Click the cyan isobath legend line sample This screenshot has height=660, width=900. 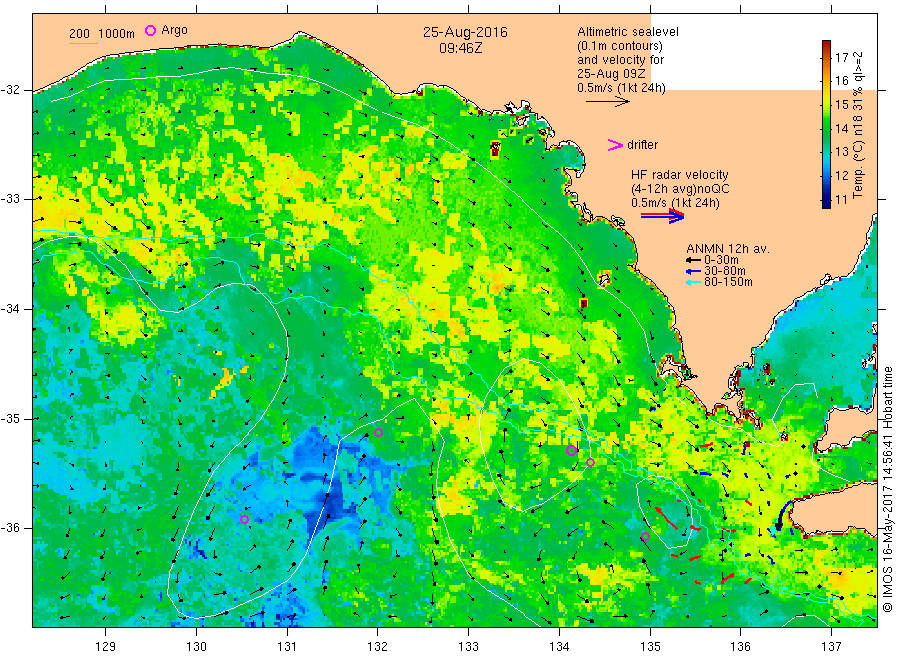(x=83, y=42)
